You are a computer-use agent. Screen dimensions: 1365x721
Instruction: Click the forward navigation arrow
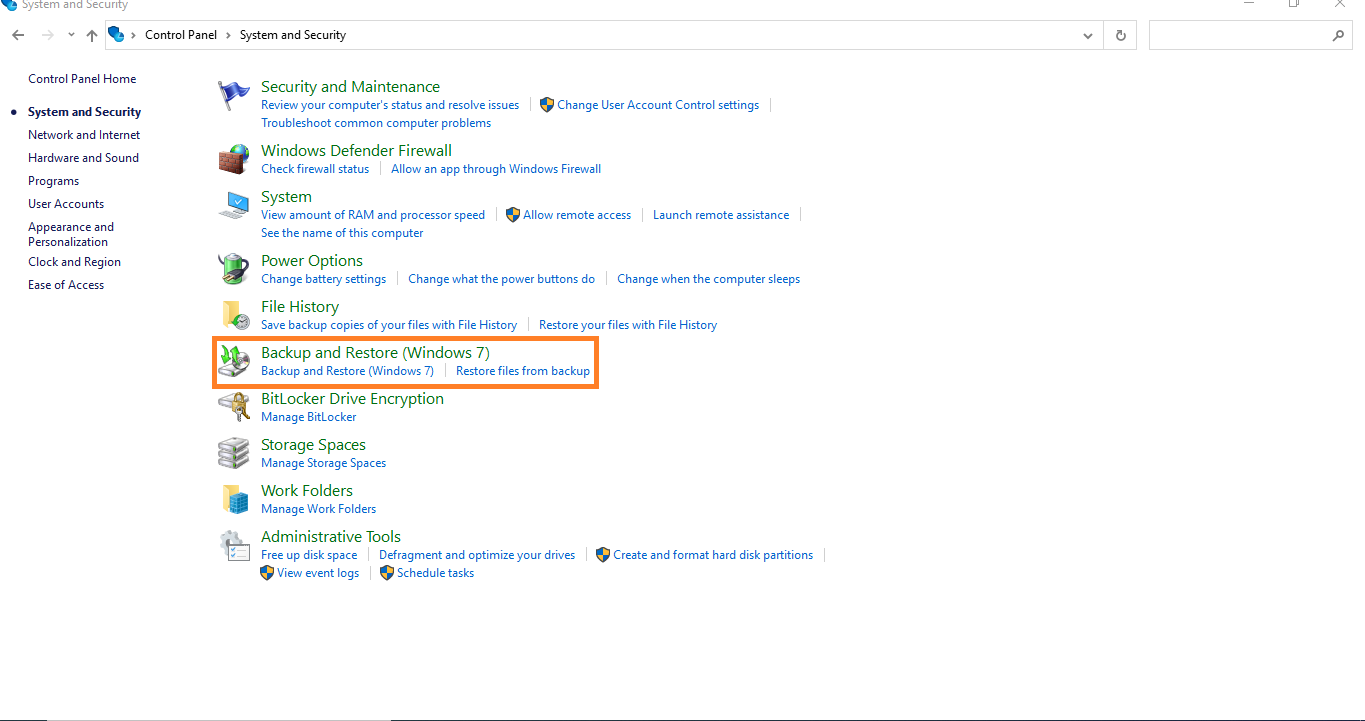click(x=47, y=35)
